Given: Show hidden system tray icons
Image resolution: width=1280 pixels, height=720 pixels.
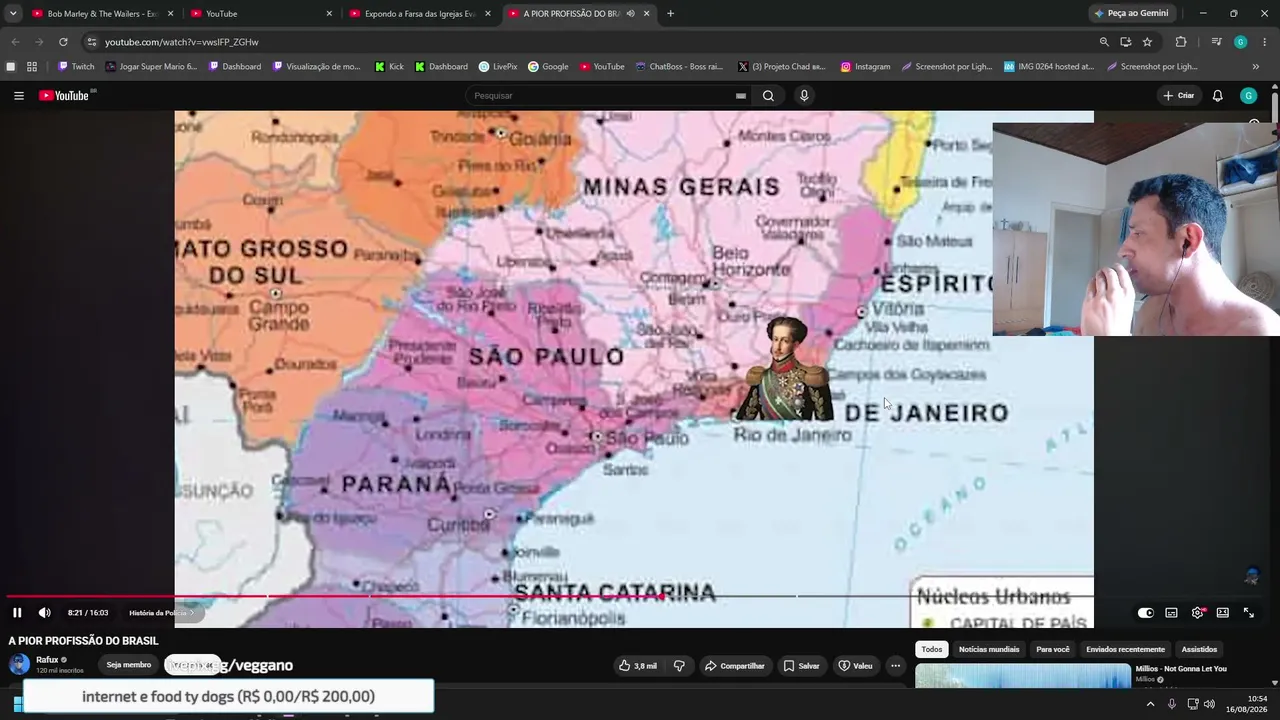Looking at the screenshot, I should (1150, 704).
